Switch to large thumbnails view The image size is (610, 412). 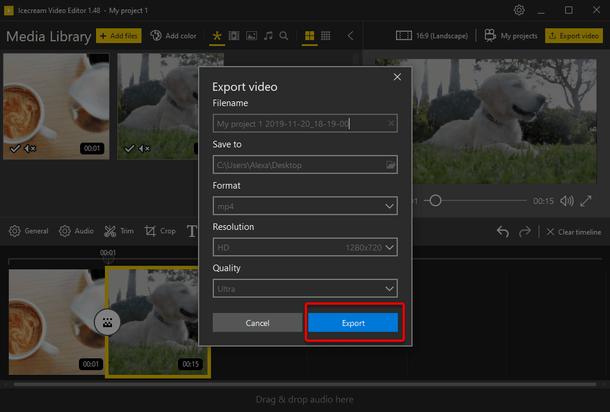pos(310,36)
